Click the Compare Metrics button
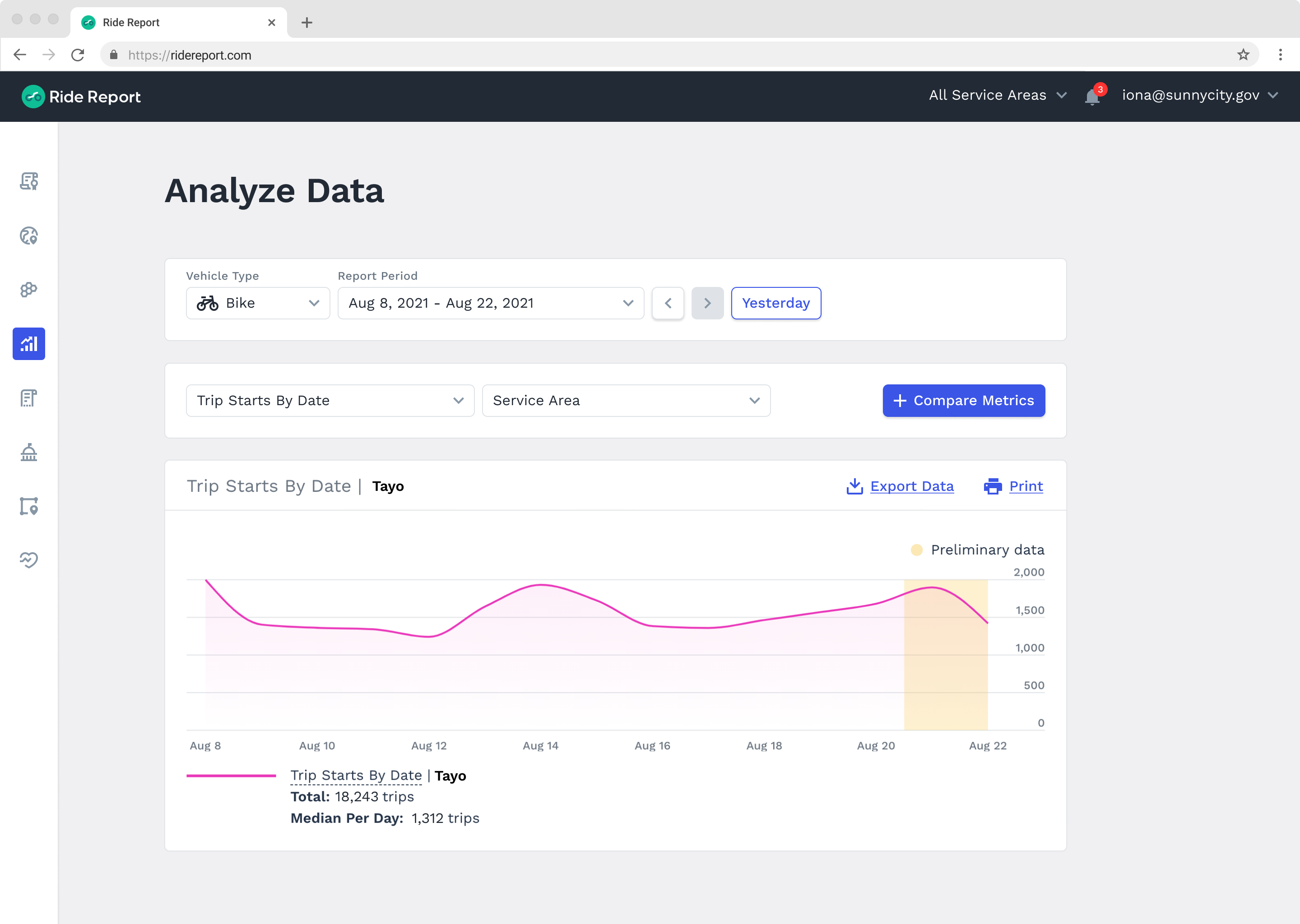The height and width of the screenshot is (924, 1300). [964, 401]
